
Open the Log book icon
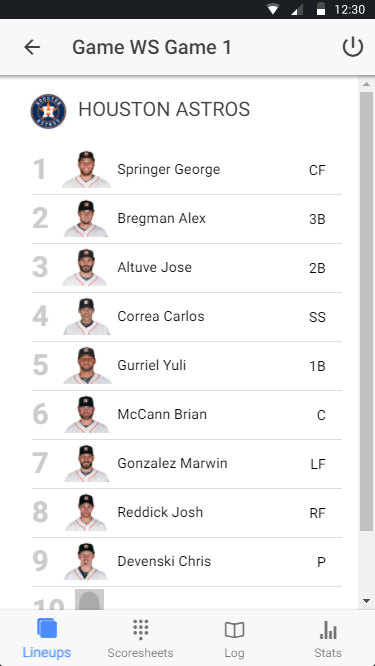[x=234, y=630]
